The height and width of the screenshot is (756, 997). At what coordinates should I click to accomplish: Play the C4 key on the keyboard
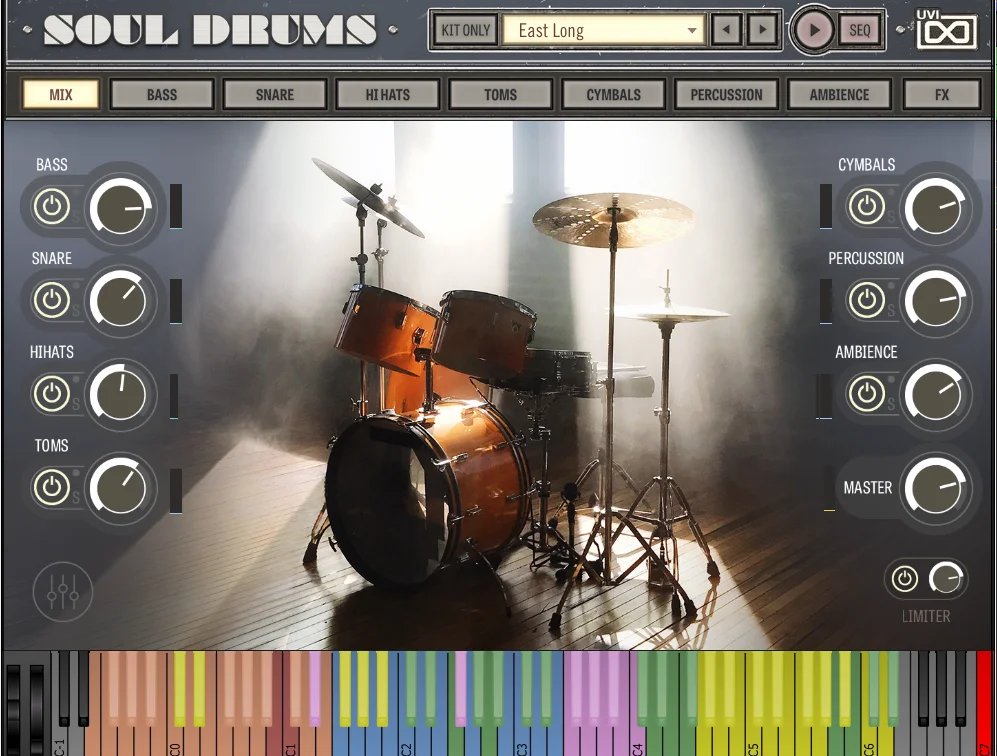tap(639, 741)
